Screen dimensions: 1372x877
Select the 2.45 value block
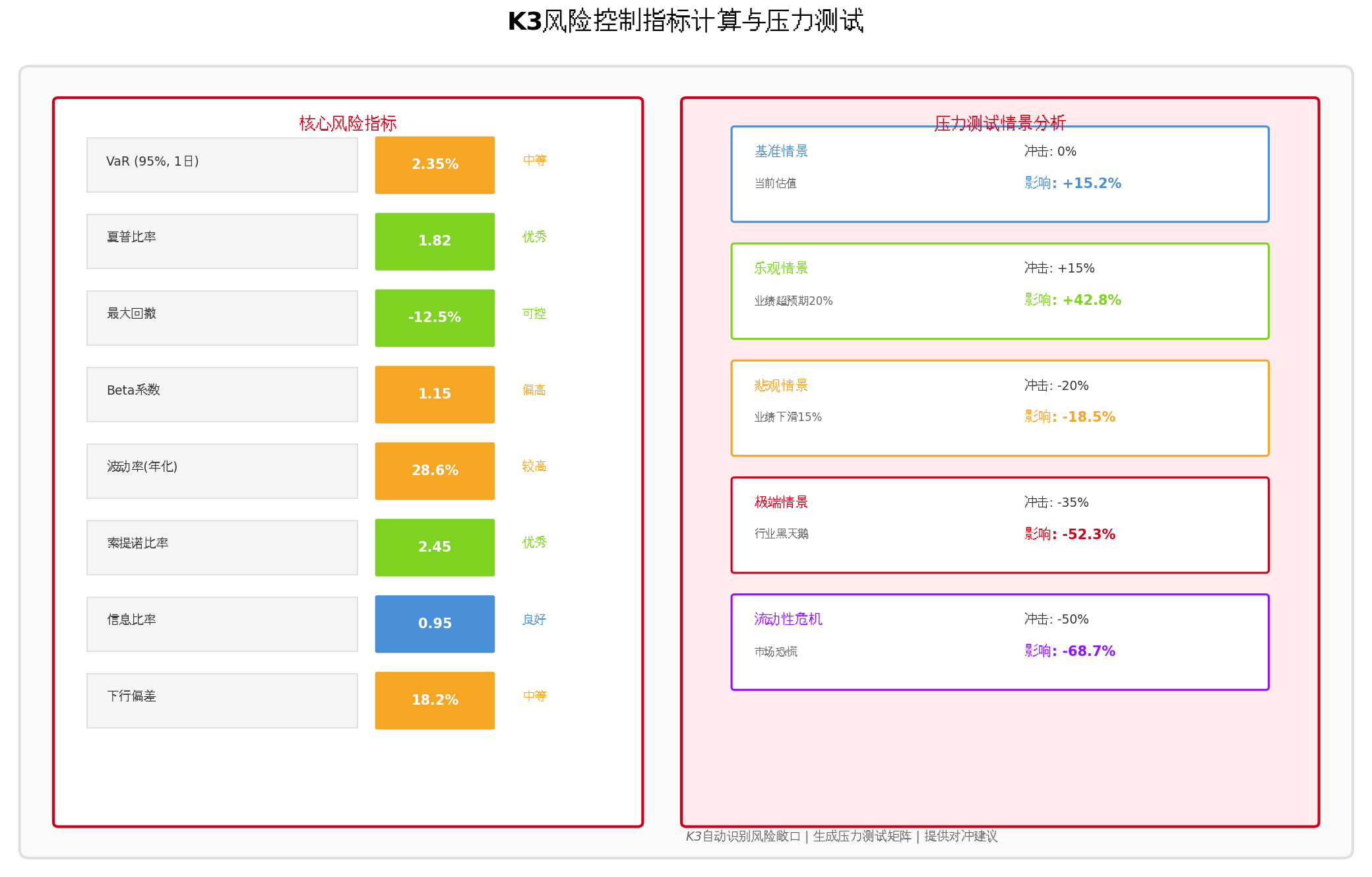(x=435, y=548)
